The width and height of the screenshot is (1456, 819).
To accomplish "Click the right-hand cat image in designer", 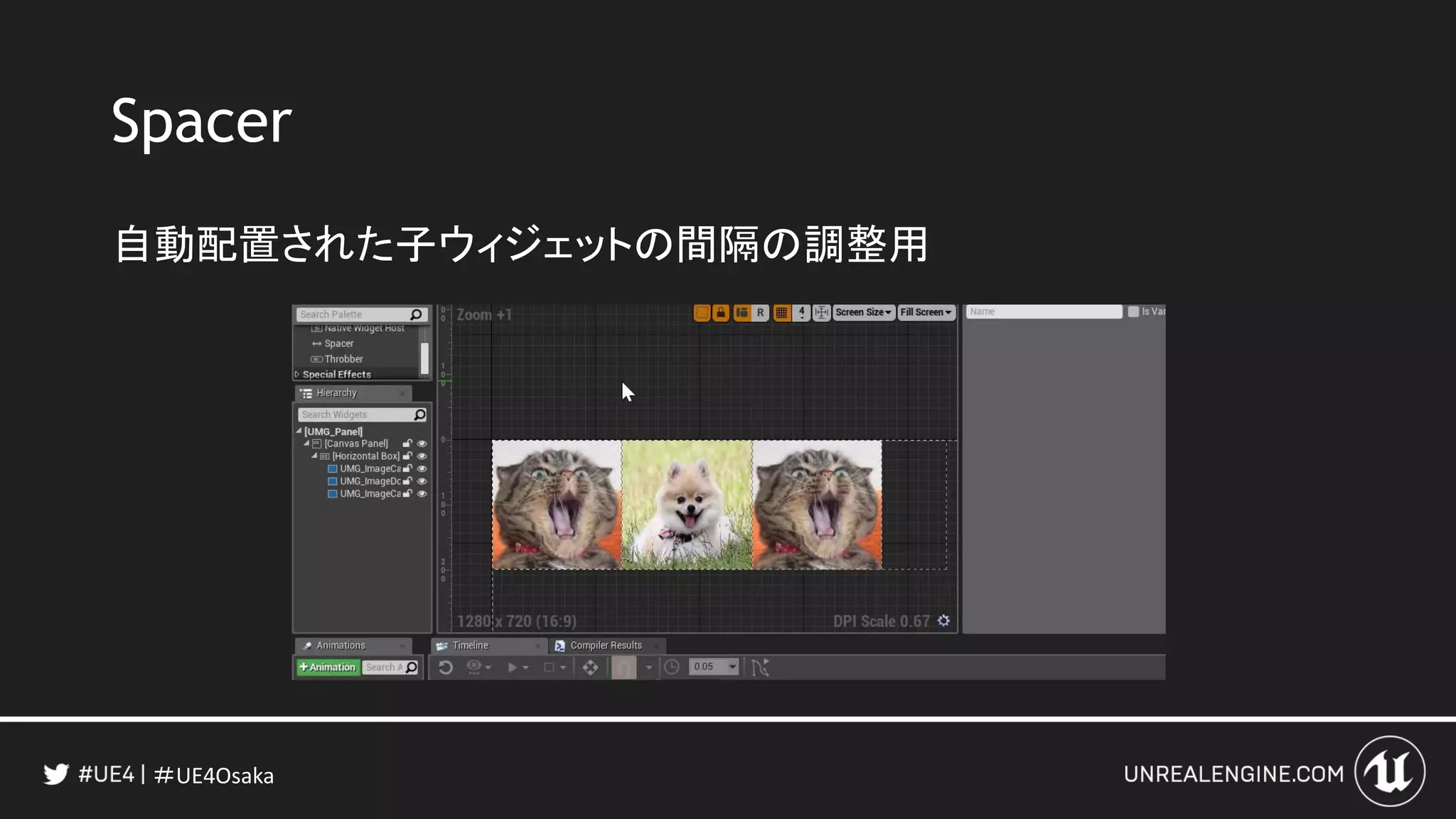I will click(x=818, y=505).
